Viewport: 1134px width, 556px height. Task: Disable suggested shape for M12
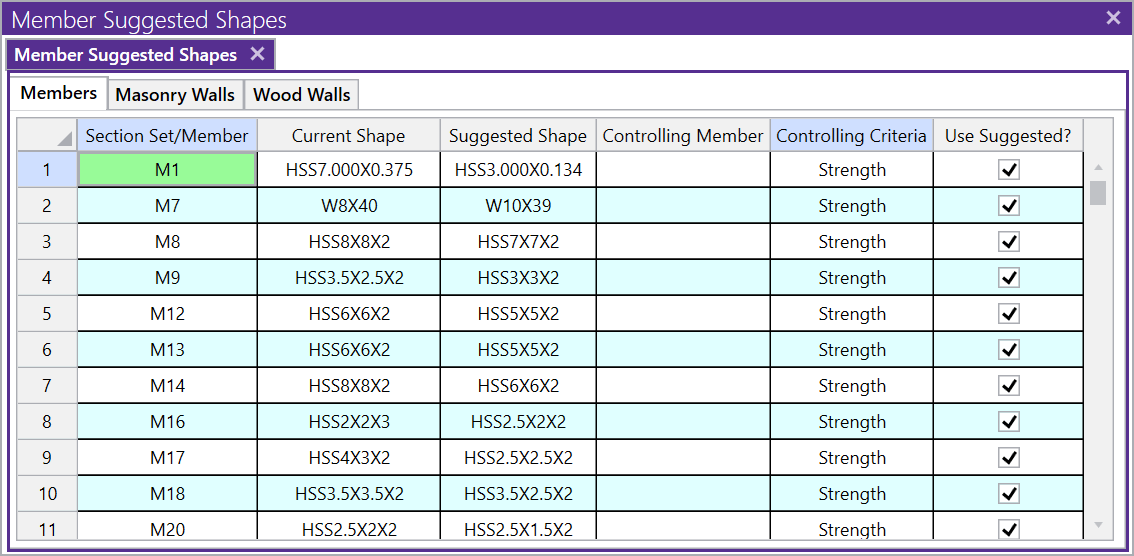click(x=1008, y=314)
